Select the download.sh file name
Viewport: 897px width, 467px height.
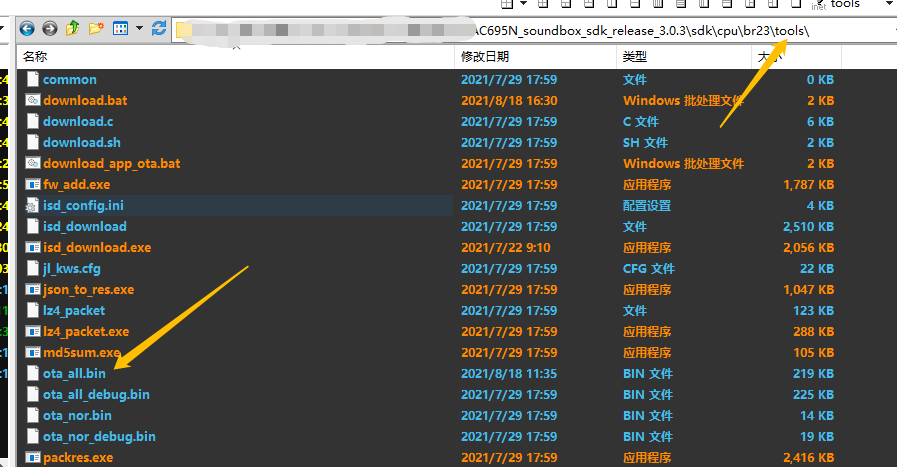click(82, 143)
